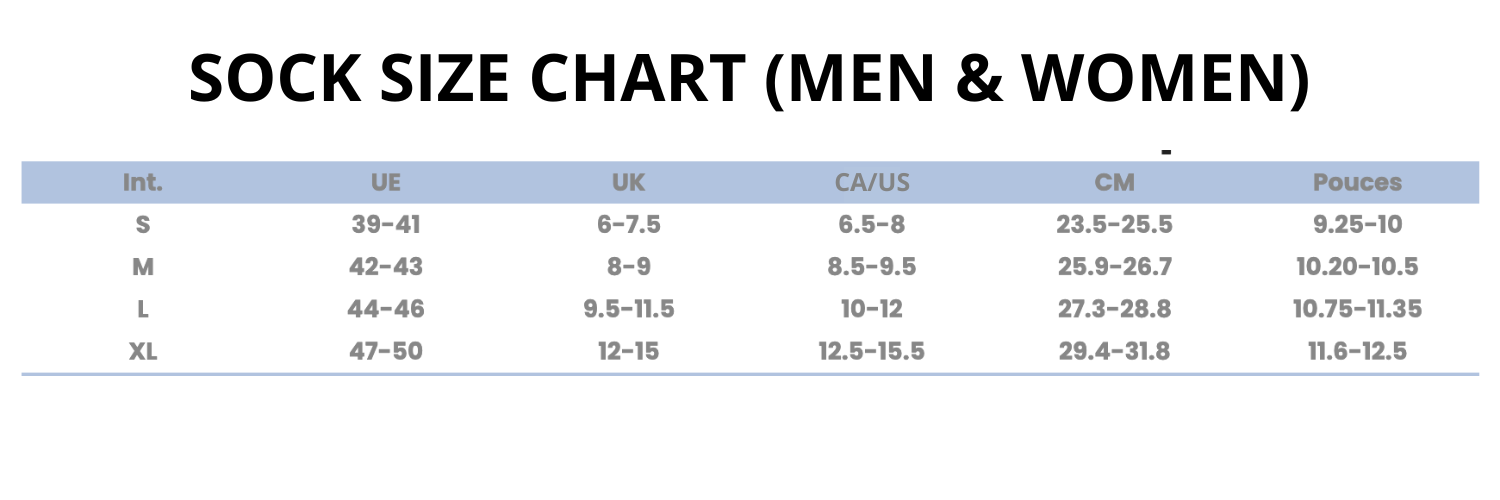Click the 25.9-26.7 CM cell
The width and height of the screenshot is (1500, 500).
tap(1115, 267)
